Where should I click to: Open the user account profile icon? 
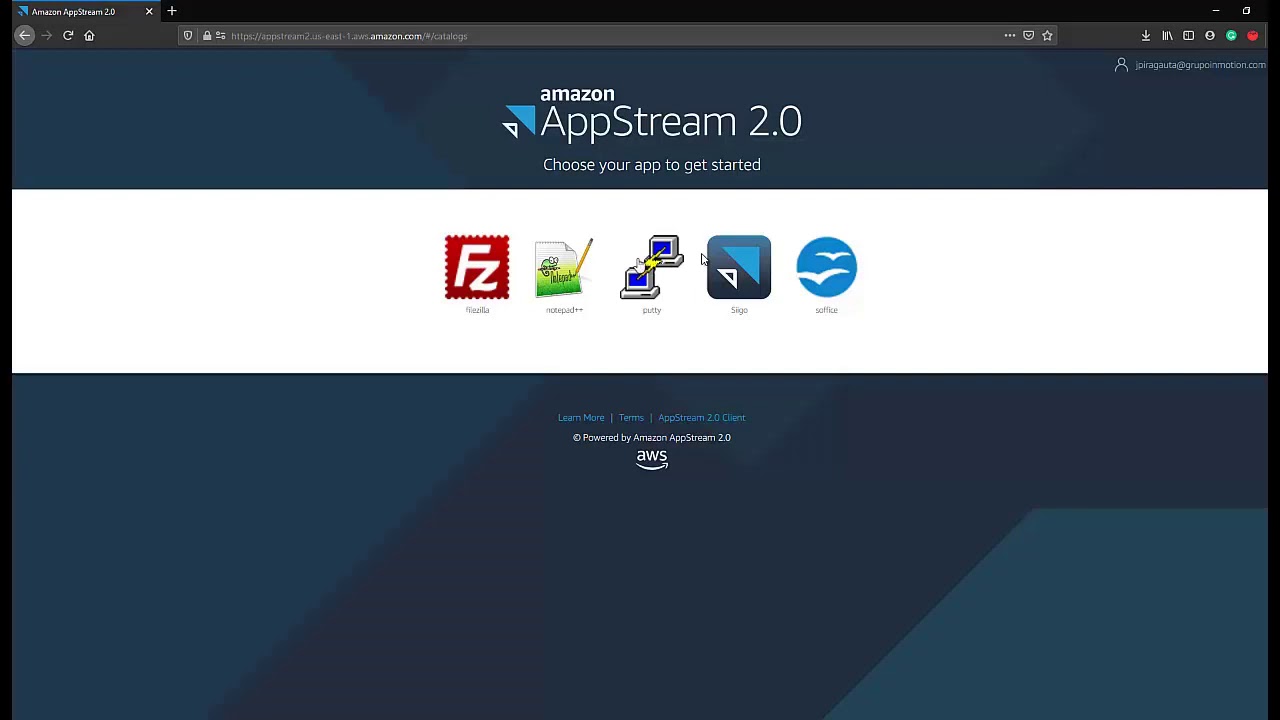click(x=1121, y=65)
